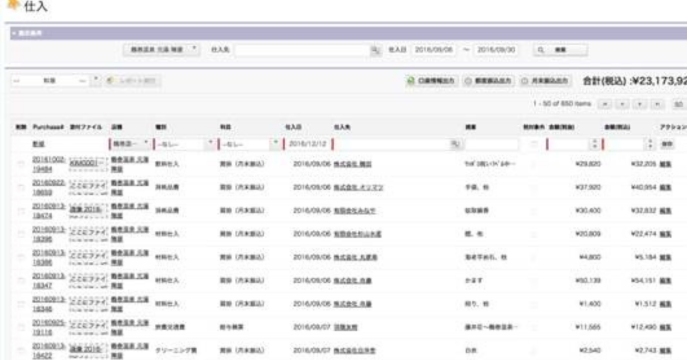
Task: Jump to the last page of results
Action: point(657,104)
